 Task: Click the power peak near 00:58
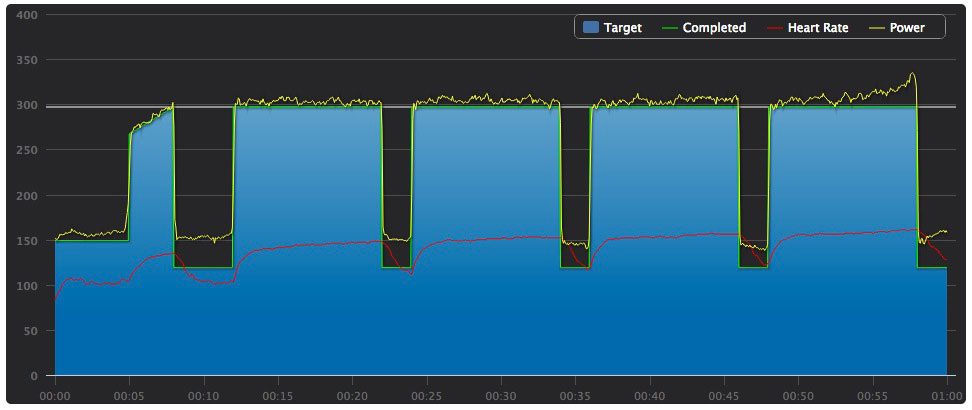(x=912, y=74)
